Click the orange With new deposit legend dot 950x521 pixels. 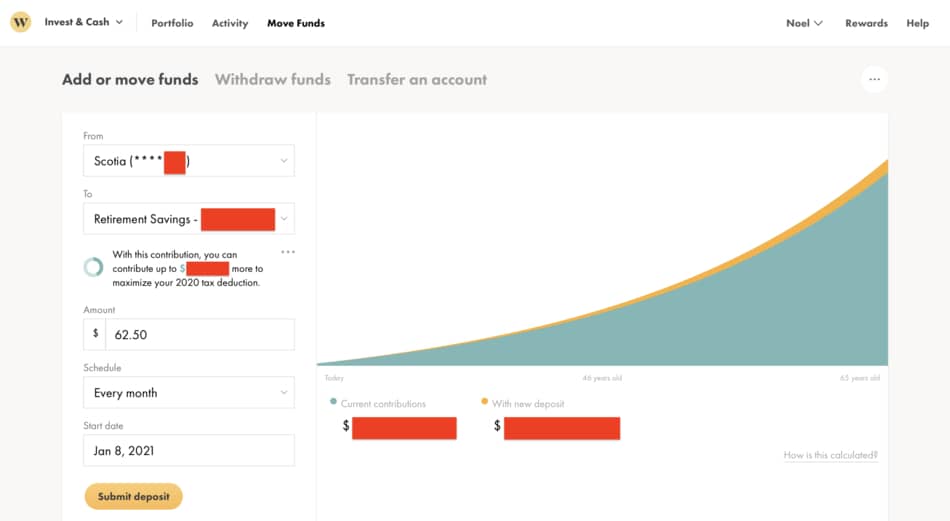pos(484,402)
